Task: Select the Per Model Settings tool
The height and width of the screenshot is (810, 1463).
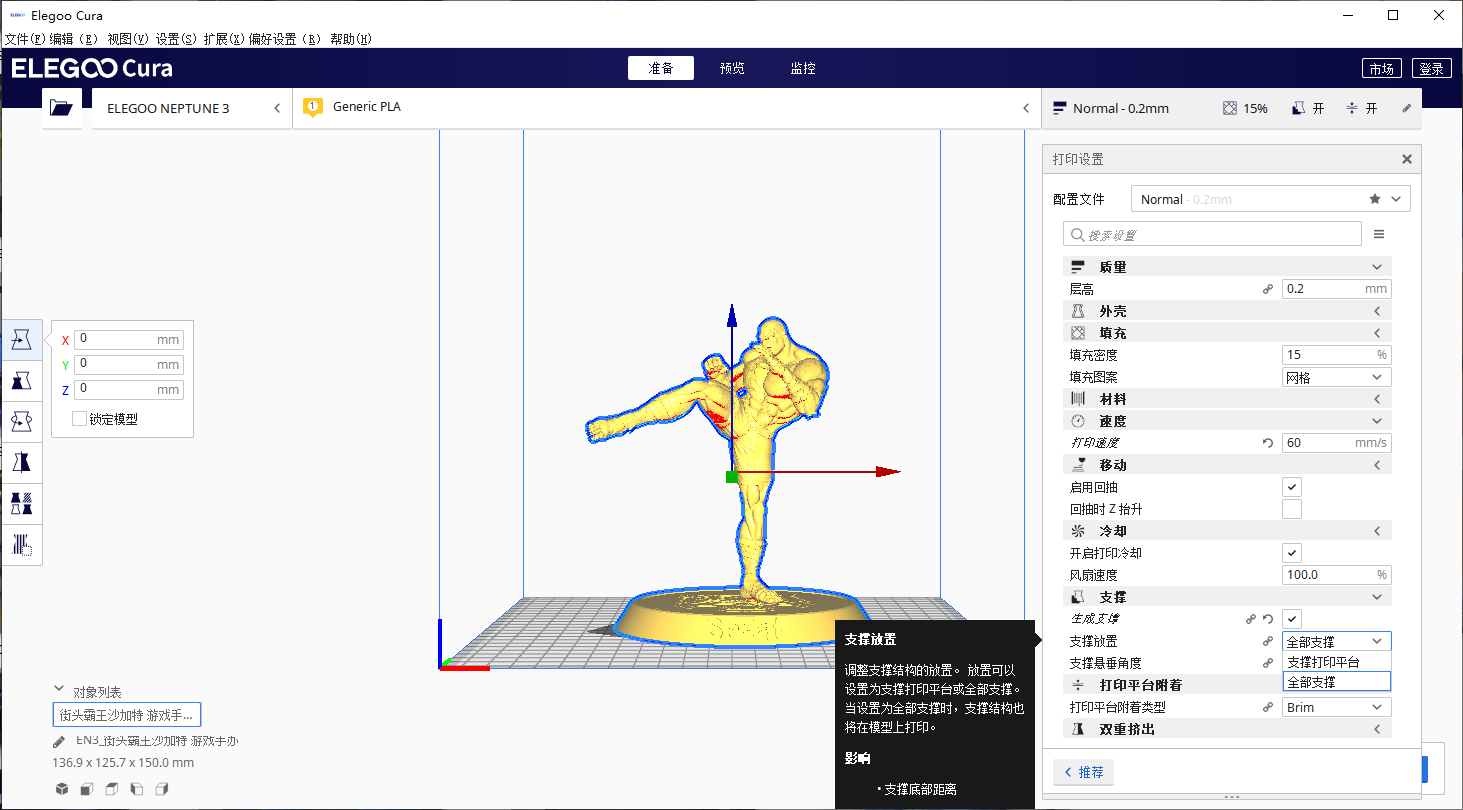Action: (22, 504)
